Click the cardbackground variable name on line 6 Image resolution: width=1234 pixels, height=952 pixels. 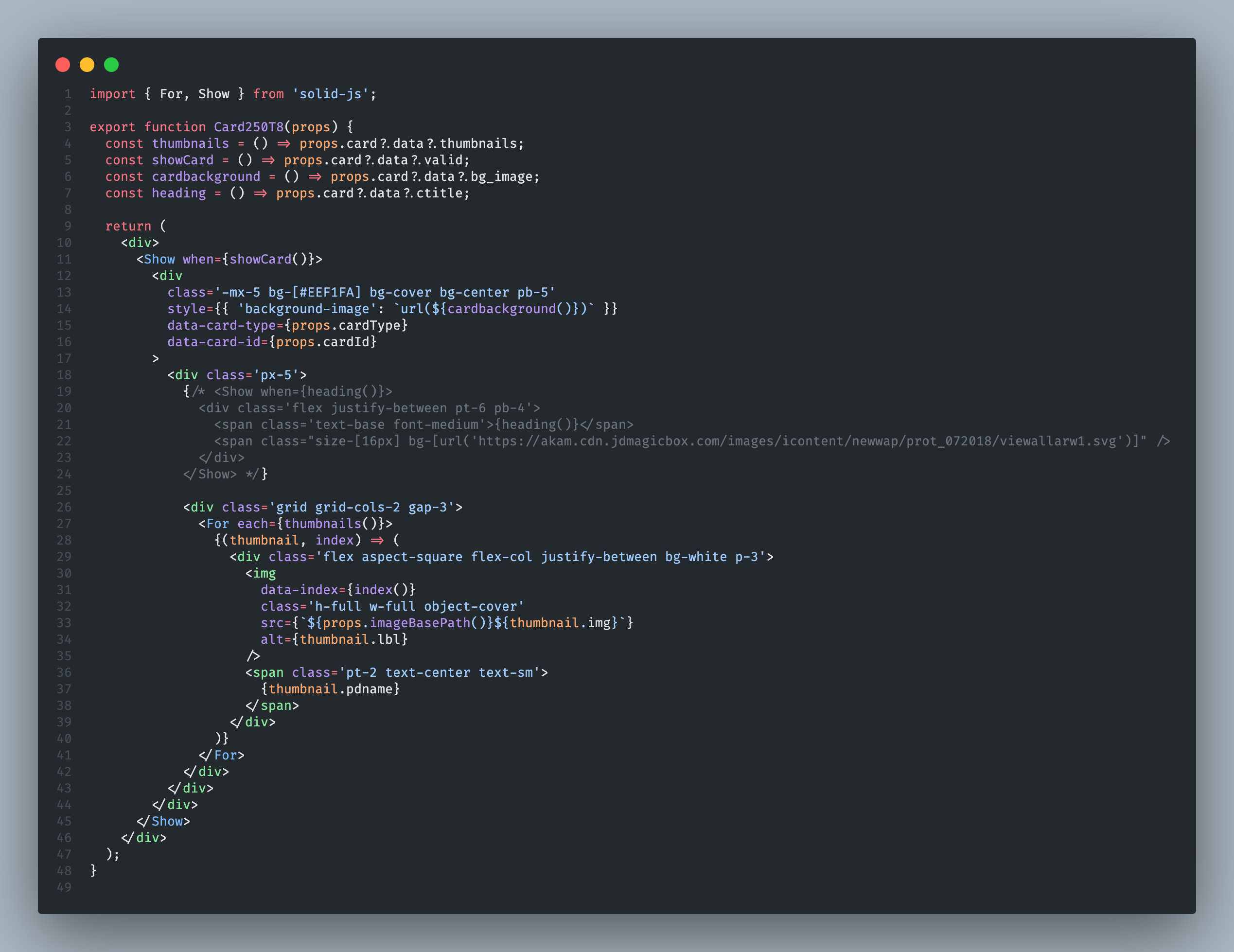206,177
